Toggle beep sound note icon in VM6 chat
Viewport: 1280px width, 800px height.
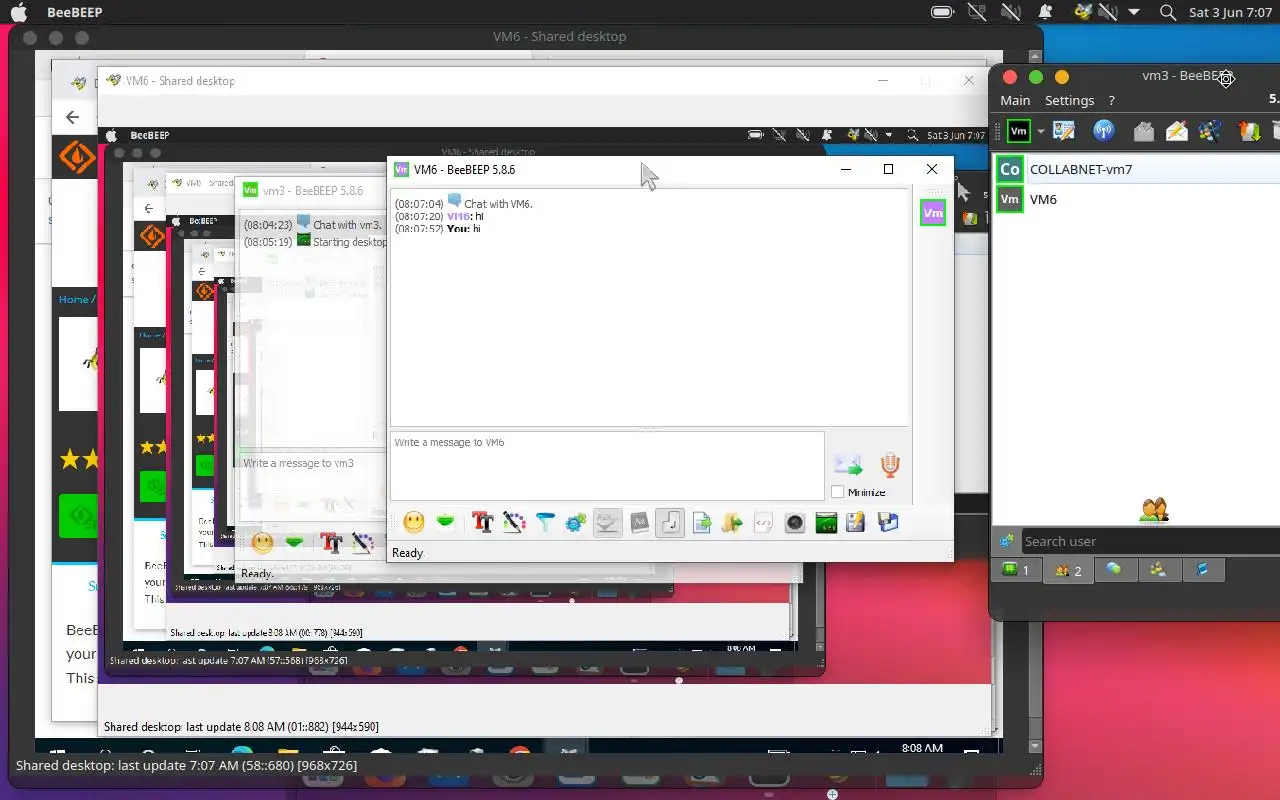(670, 522)
